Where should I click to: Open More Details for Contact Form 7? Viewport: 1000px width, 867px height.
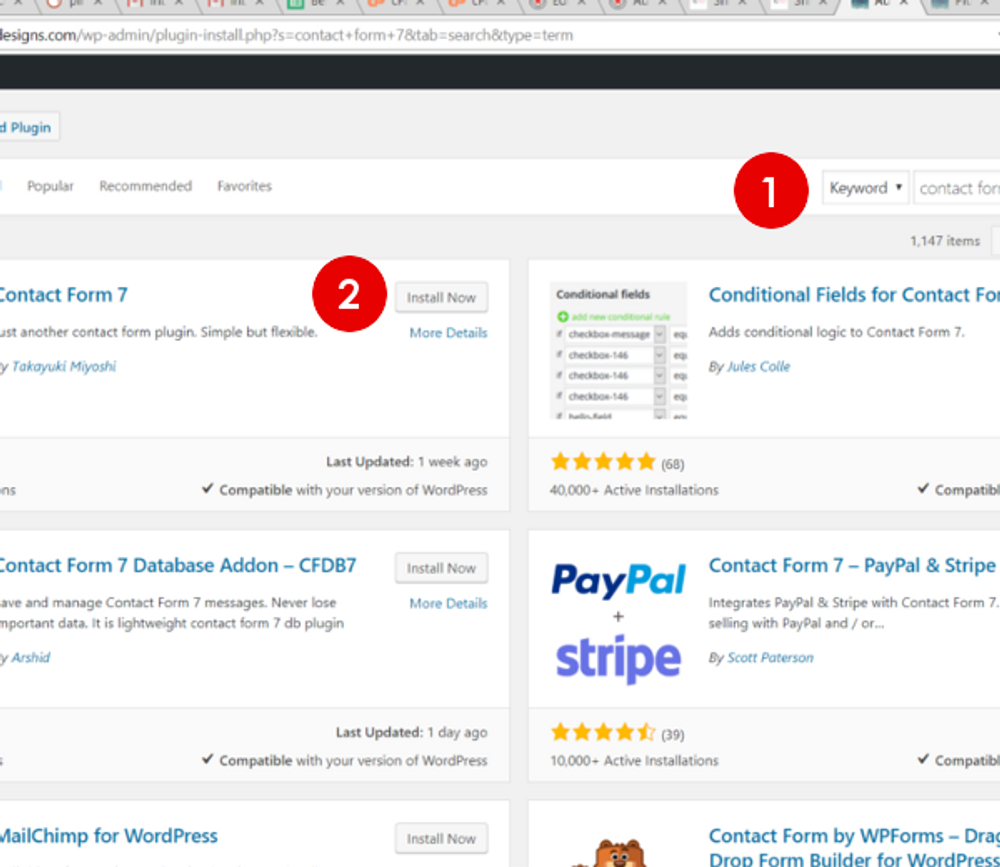pos(448,332)
